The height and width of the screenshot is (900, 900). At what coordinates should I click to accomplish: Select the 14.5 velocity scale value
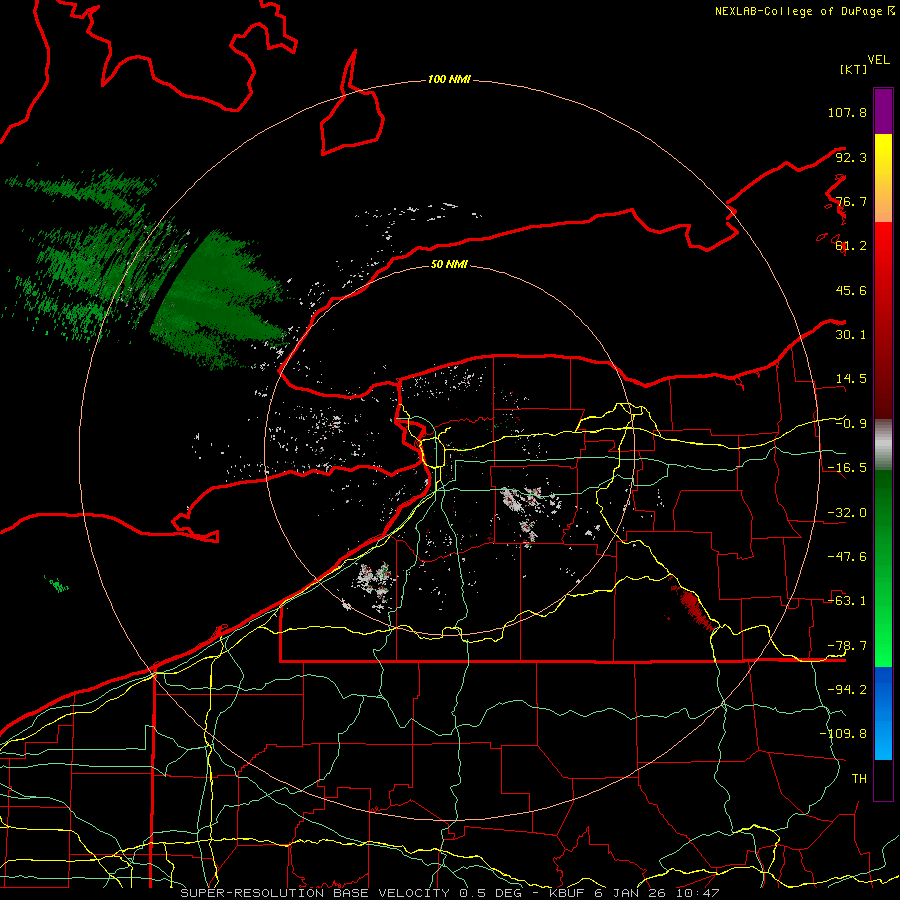point(851,379)
